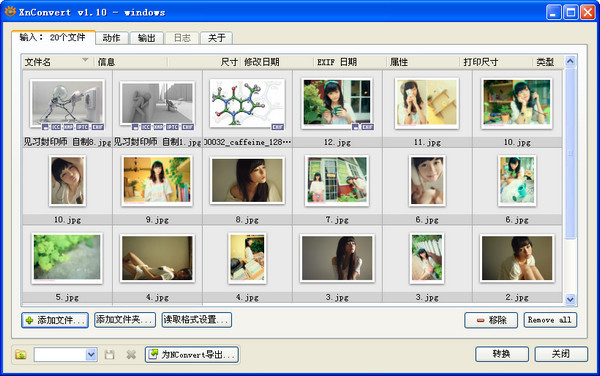Click the 尺寸 column header
The width and height of the screenshot is (600, 376).
(x=204, y=62)
